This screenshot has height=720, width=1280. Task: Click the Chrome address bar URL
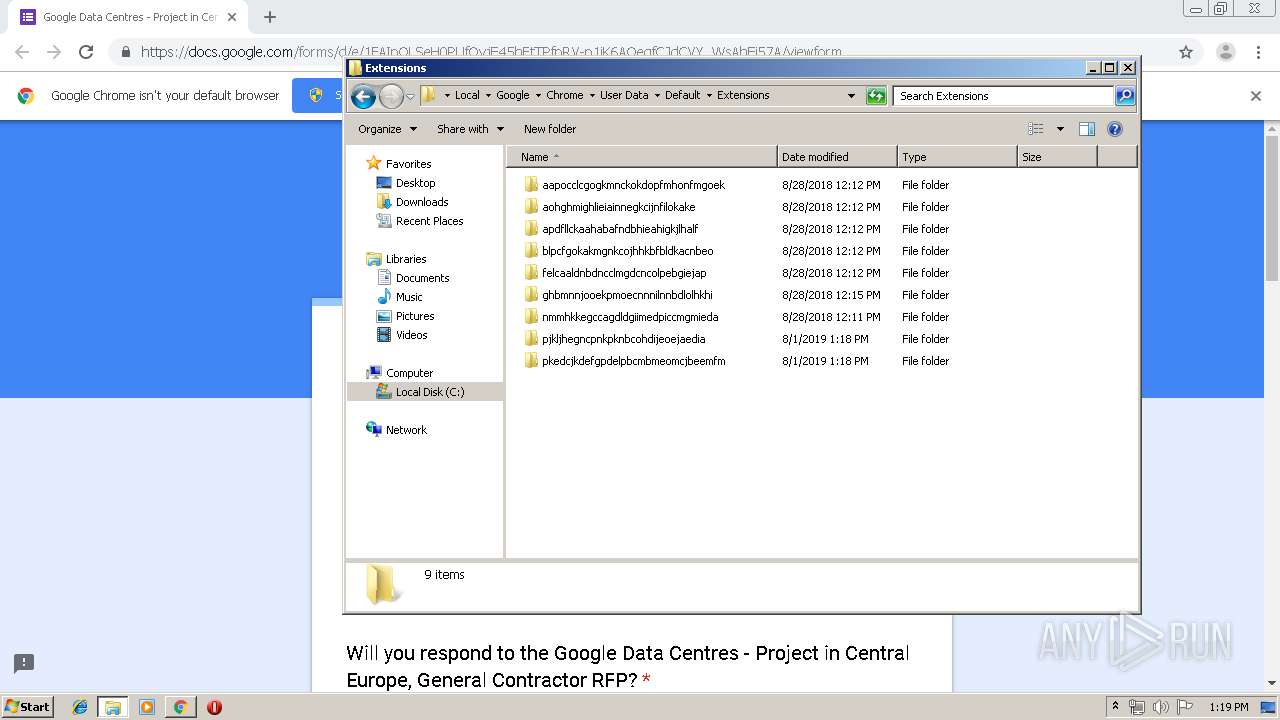[x=490, y=52]
